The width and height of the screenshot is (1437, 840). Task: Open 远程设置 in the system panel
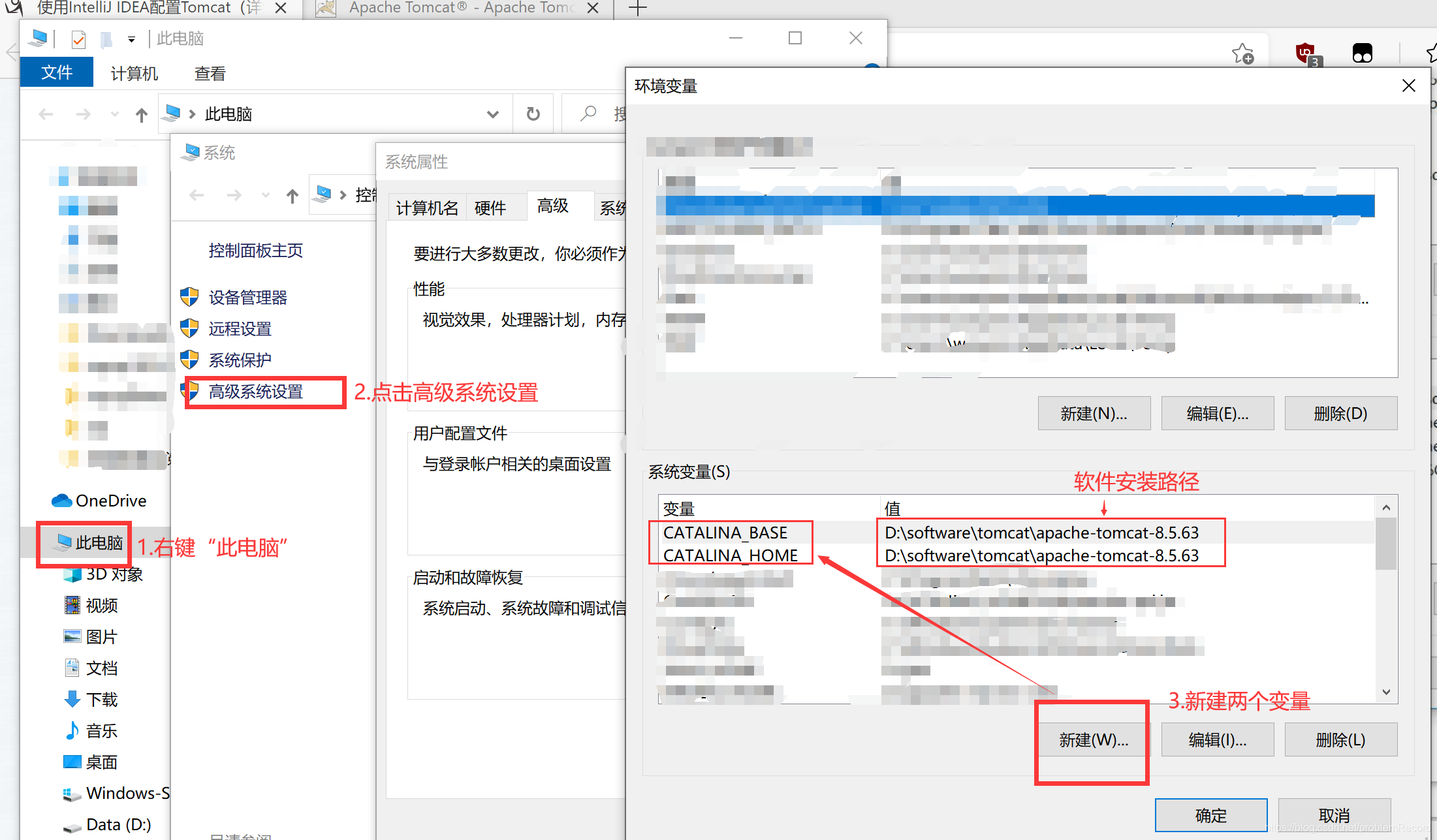coord(240,329)
